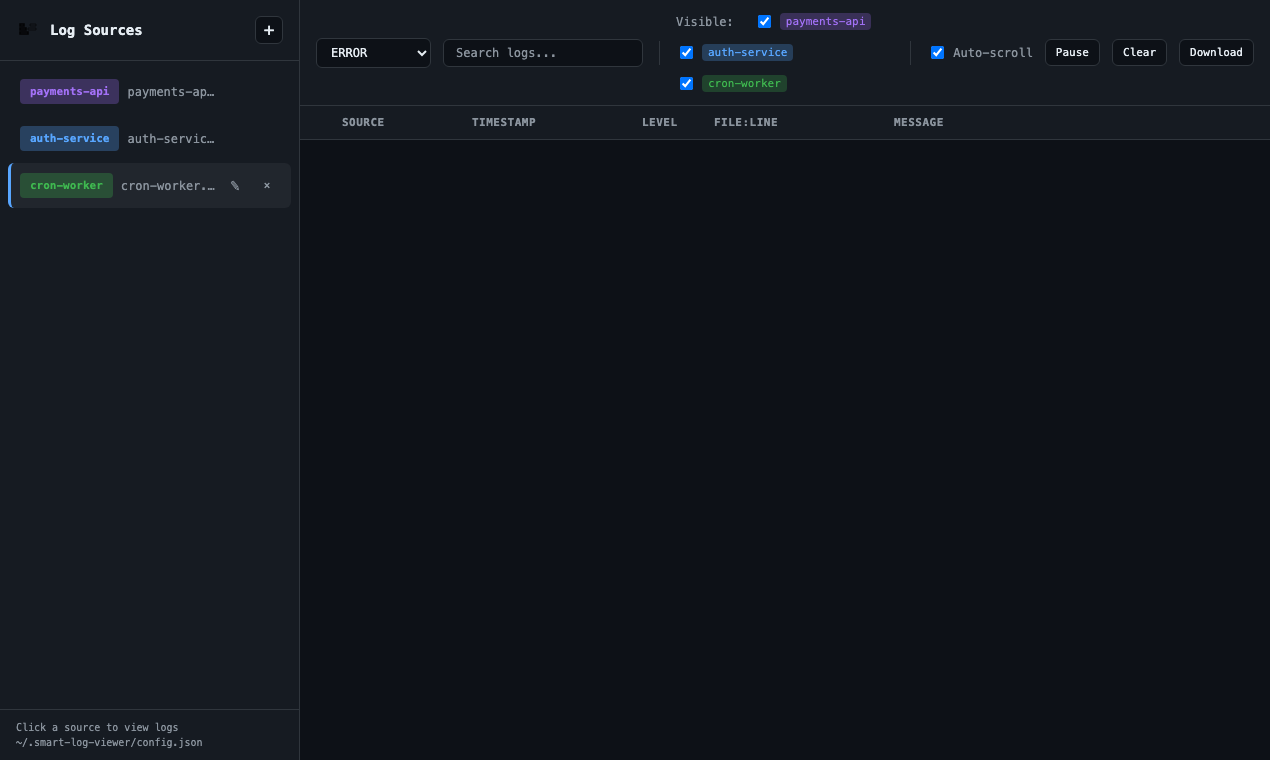Click the MESSAGE column header
1270x760 pixels.
(x=918, y=122)
